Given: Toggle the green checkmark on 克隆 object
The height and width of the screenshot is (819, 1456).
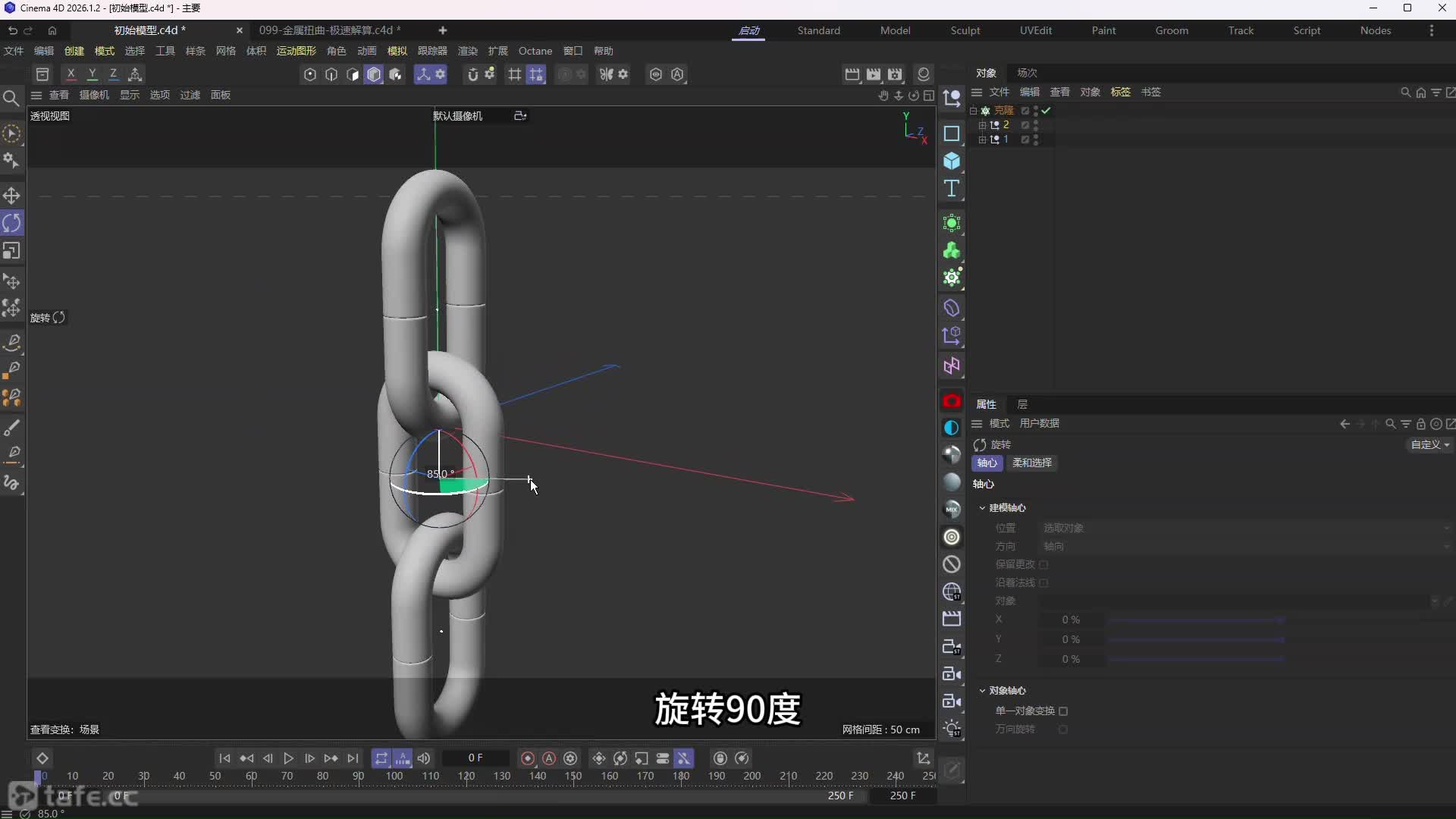Looking at the screenshot, I should (x=1046, y=111).
